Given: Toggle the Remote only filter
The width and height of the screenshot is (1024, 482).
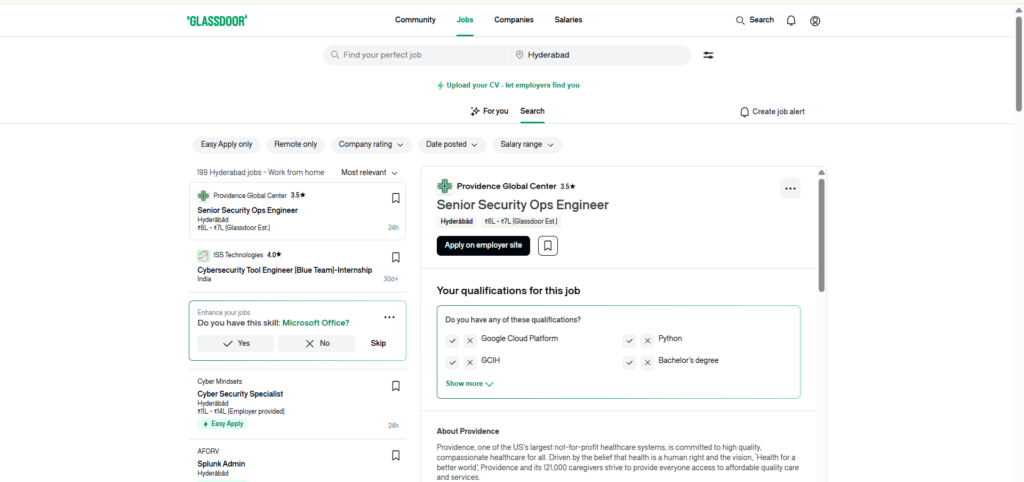Looking at the screenshot, I should [x=296, y=144].
